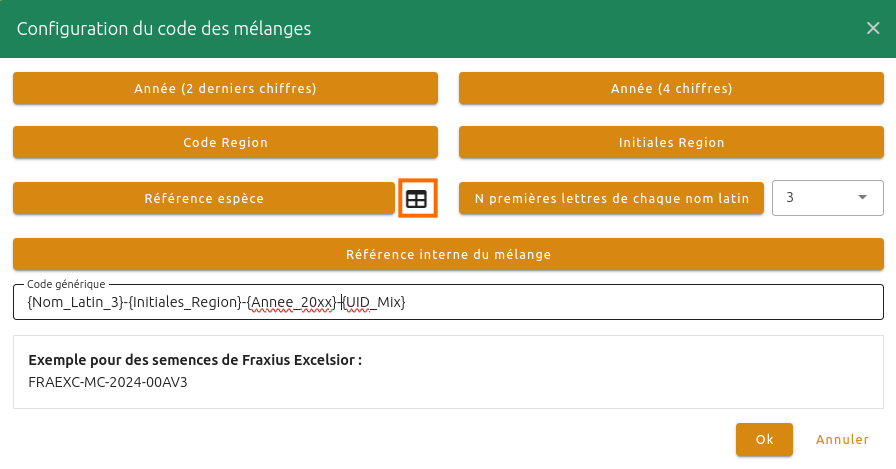Close the configuration dialog with the X
Screen dimensions: 896x469
click(x=873, y=28)
